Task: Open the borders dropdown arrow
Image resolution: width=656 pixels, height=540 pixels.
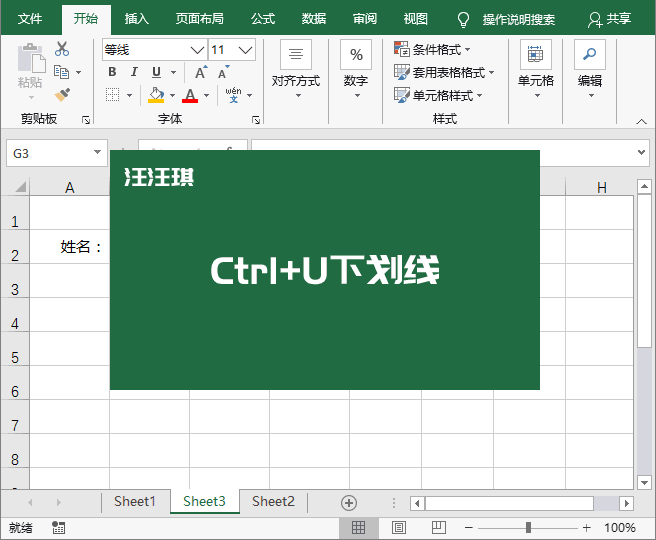Action: coord(130,95)
